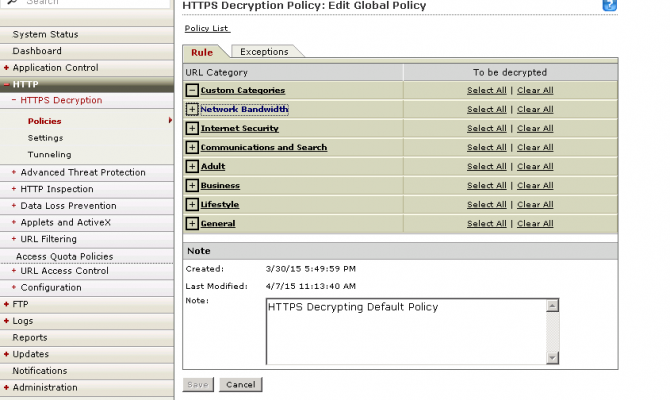Collapse the Custom Categories row
This screenshot has height=400, width=670.
(192, 90)
